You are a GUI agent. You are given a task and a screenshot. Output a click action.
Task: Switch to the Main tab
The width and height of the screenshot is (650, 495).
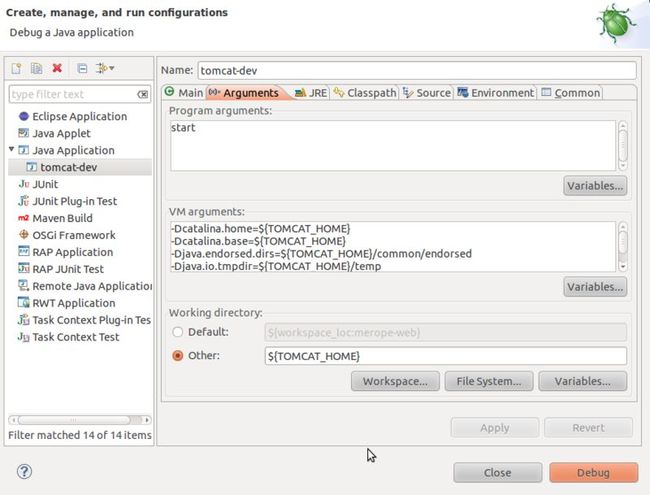pyautogui.click(x=184, y=92)
